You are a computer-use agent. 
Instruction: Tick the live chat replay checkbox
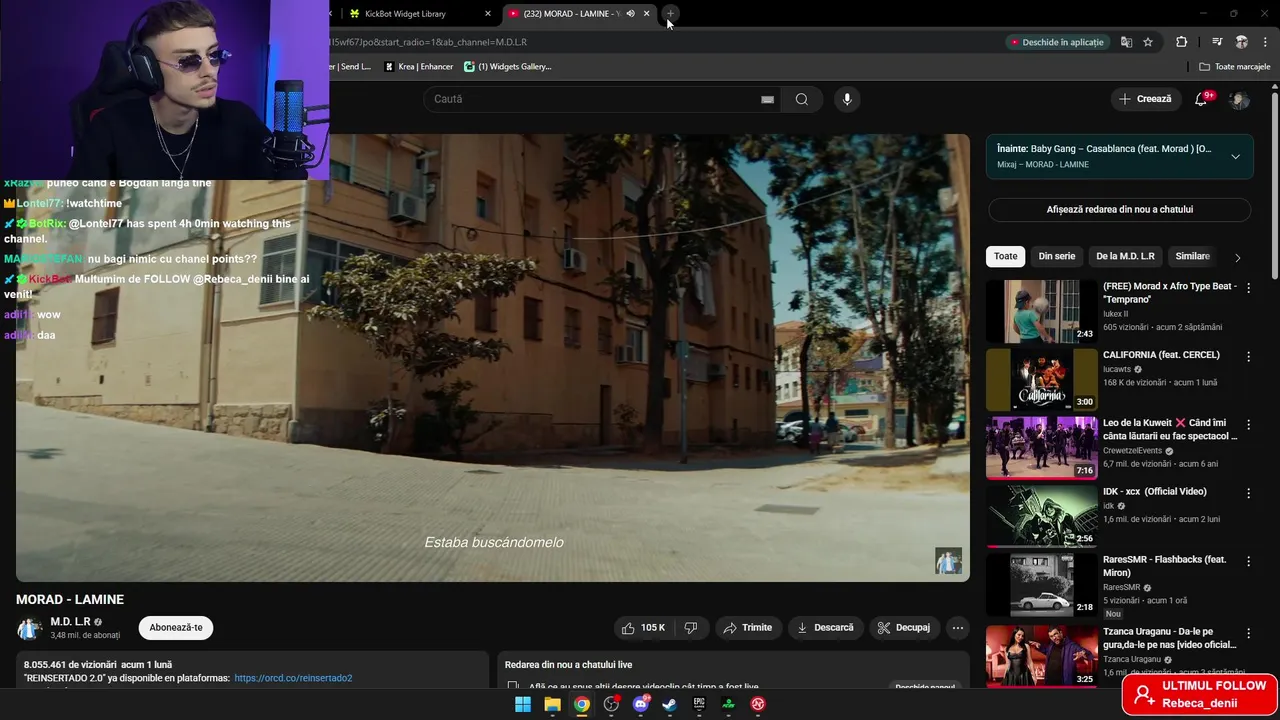[x=513, y=687]
